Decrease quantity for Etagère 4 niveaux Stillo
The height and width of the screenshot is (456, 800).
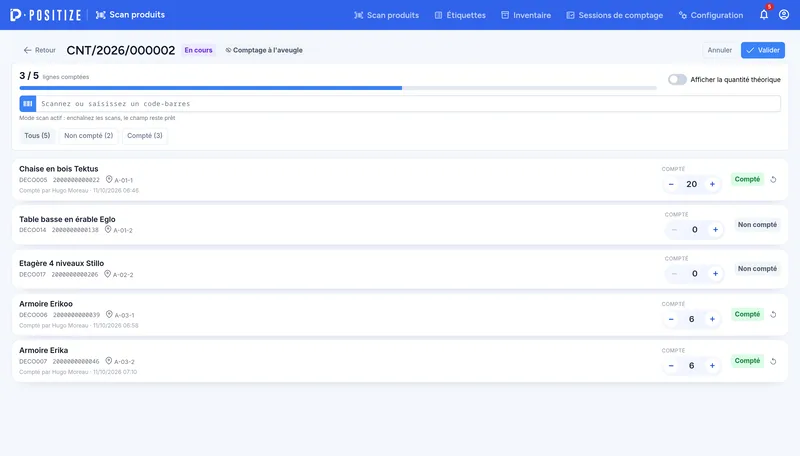674,274
